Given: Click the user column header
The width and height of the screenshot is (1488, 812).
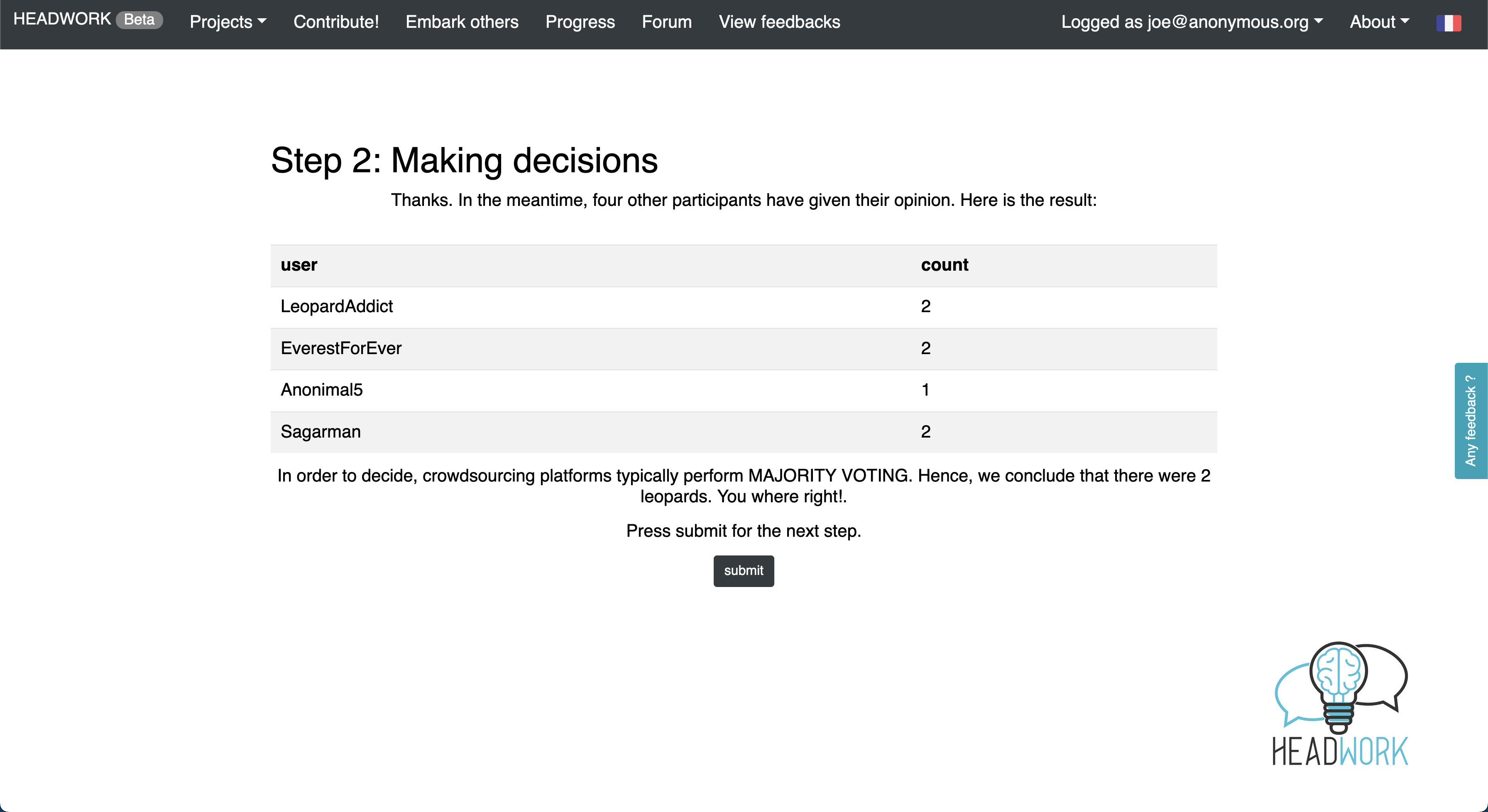Looking at the screenshot, I should pyautogui.click(x=299, y=265).
